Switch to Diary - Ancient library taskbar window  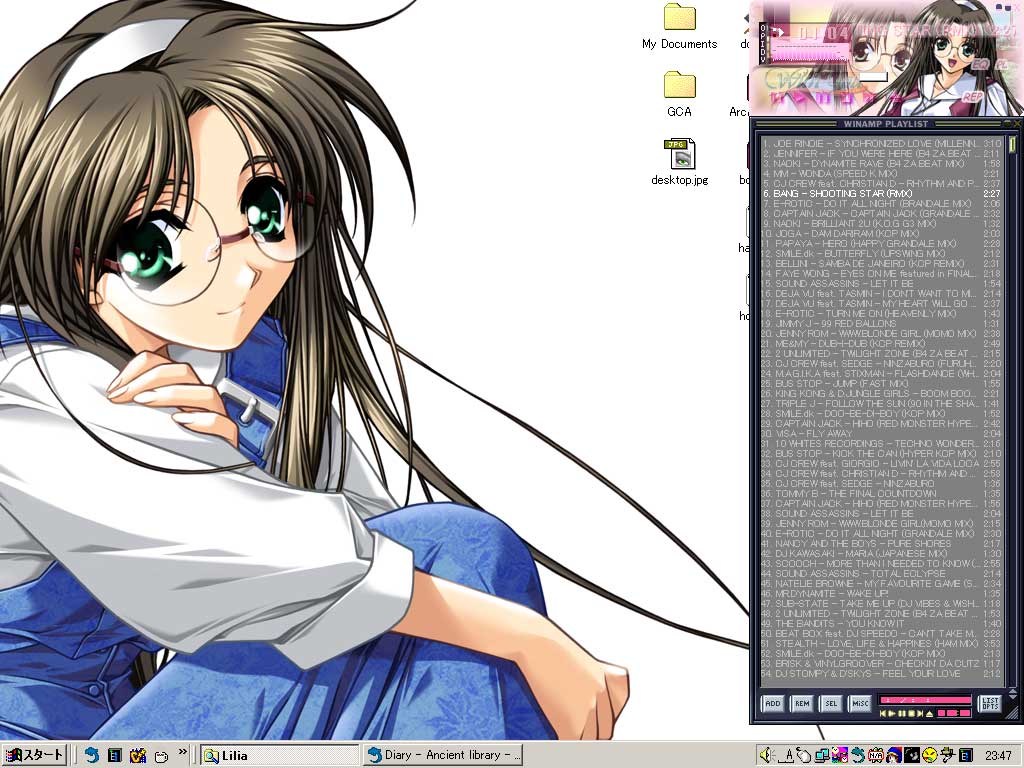(x=443, y=756)
